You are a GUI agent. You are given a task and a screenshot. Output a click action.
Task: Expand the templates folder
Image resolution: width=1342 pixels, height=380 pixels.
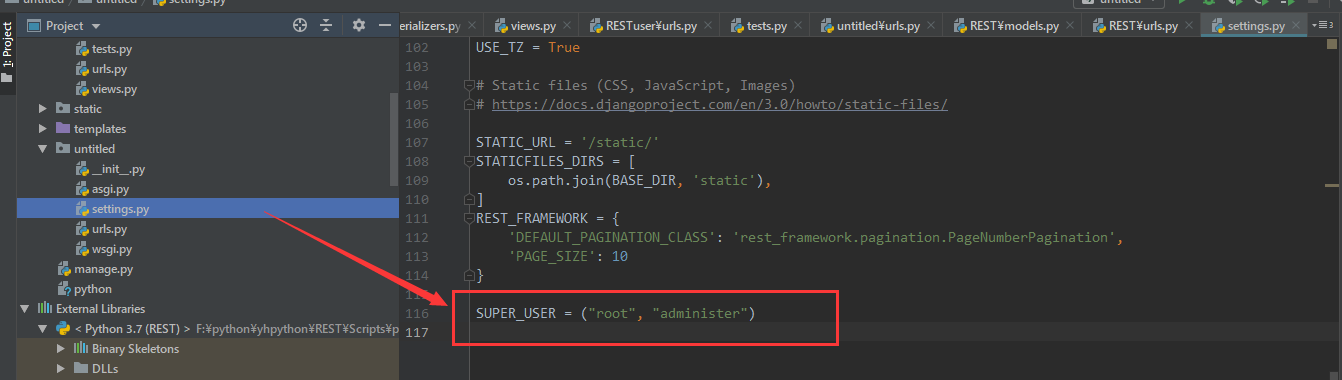pos(43,129)
